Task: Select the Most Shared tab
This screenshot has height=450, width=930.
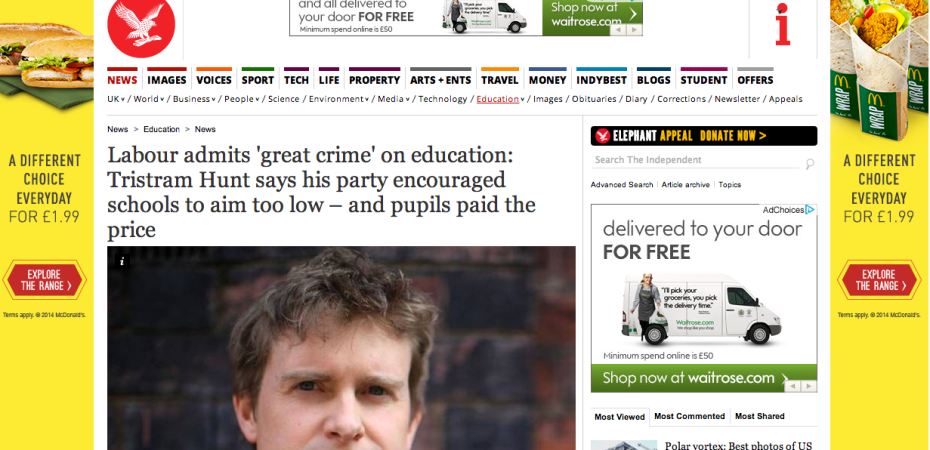Action: coord(760,416)
